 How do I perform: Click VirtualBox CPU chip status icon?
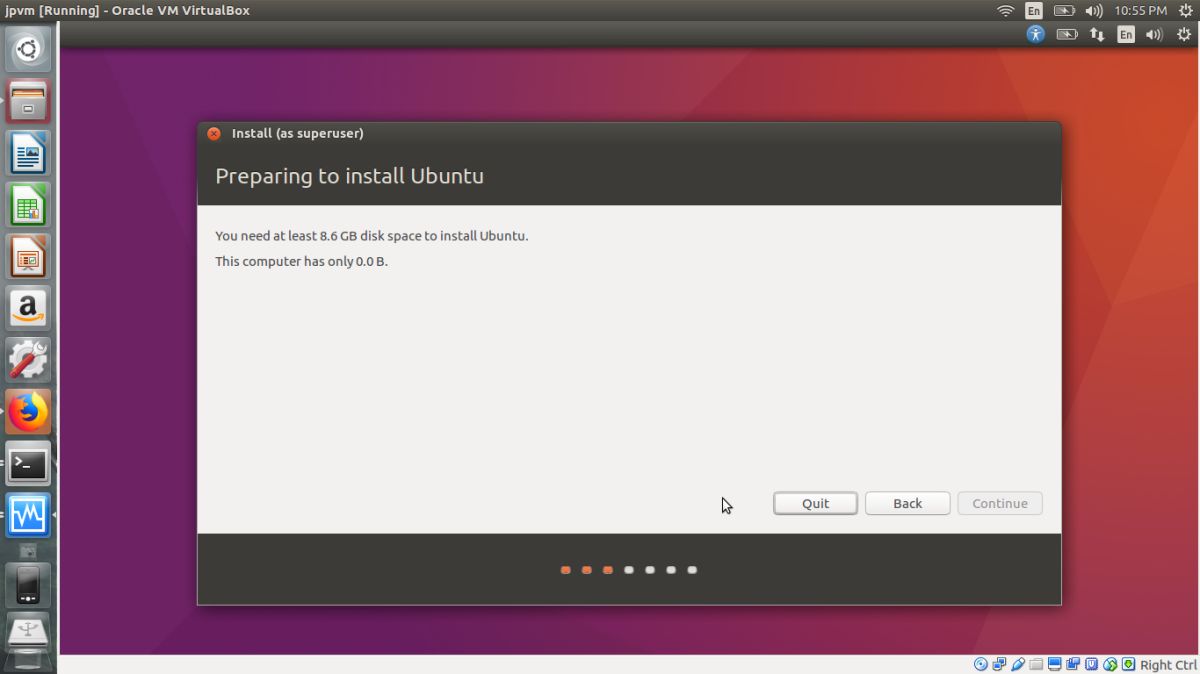[1092, 664]
